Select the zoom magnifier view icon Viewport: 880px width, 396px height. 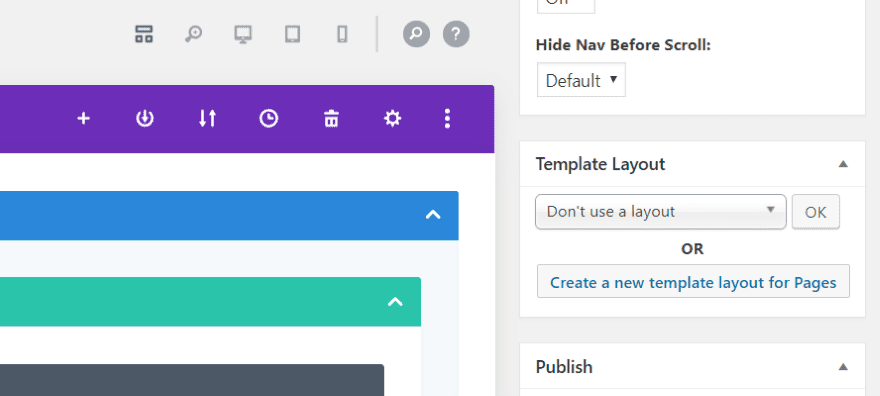pyautogui.click(x=193, y=34)
